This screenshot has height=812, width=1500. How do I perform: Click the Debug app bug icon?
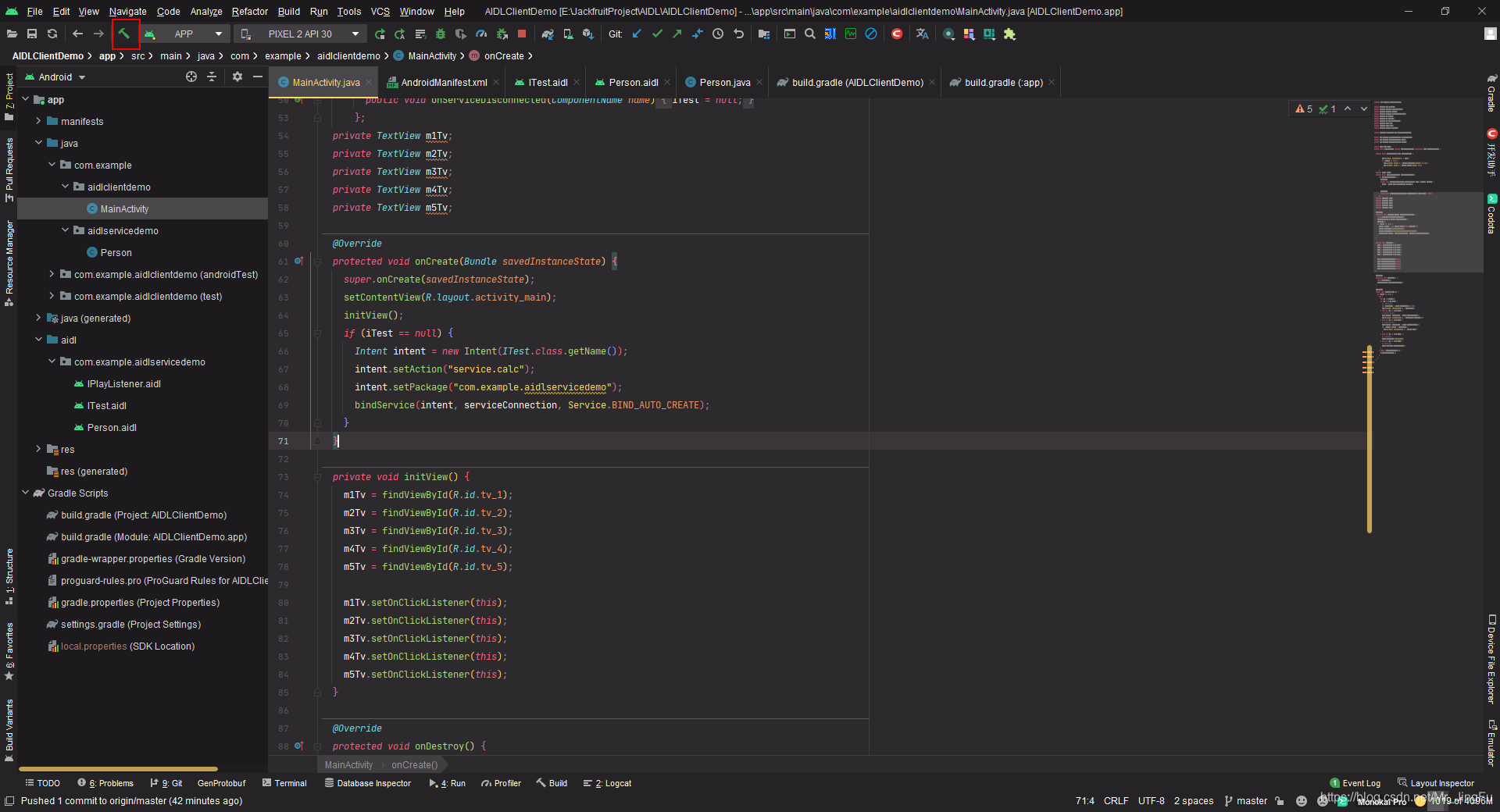(x=441, y=34)
